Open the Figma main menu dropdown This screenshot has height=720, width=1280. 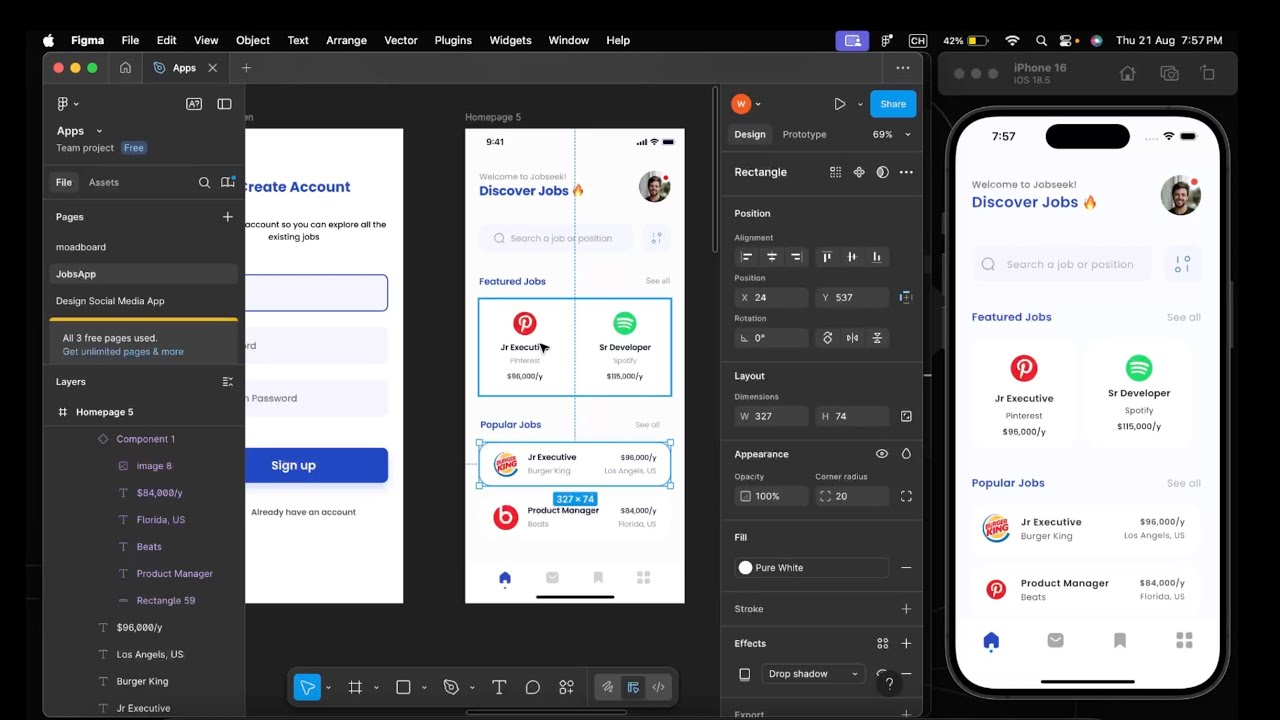tap(67, 104)
